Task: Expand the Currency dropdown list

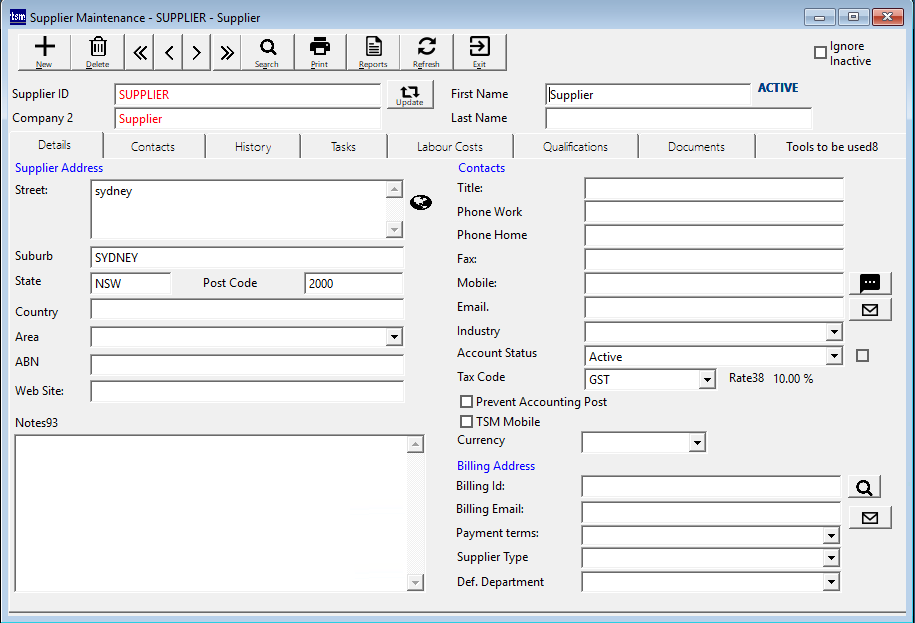Action: coord(697,442)
